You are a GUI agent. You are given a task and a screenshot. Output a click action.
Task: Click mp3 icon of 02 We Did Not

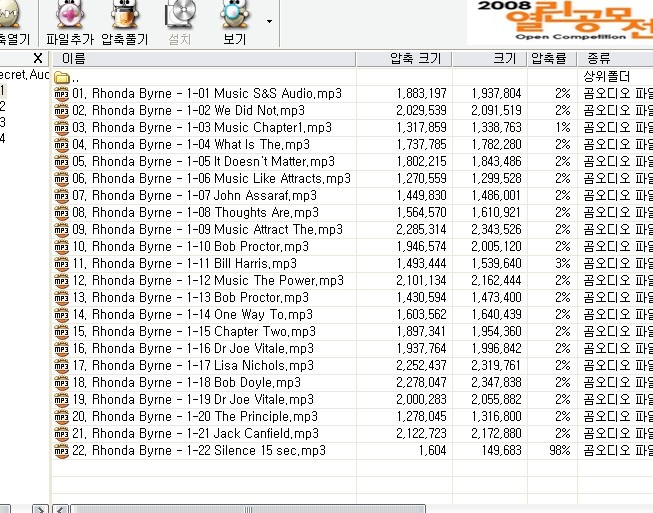tap(62, 111)
